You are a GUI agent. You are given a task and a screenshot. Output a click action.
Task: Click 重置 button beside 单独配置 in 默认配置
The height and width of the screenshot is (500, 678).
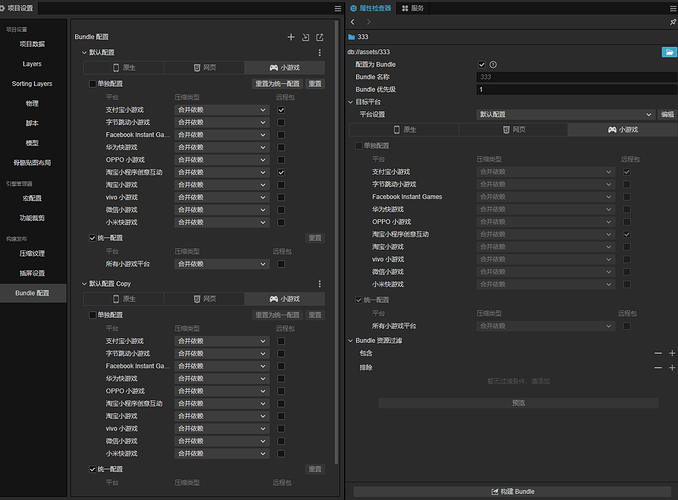tap(315, 84)
